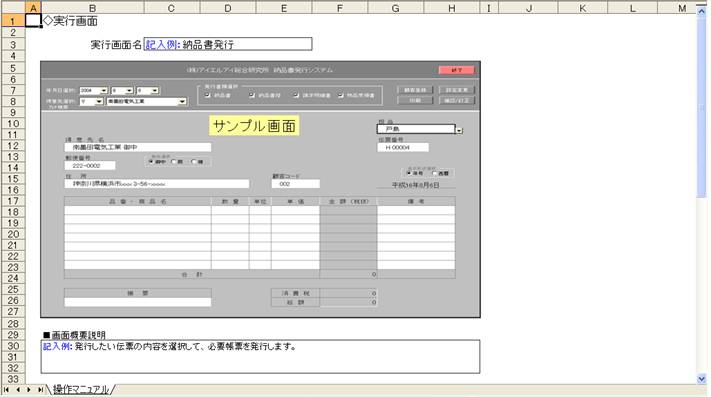Toggle the 納品書控 checkbox
The width and height of the screenshot is (711, 397).
[x=252, y=95]
